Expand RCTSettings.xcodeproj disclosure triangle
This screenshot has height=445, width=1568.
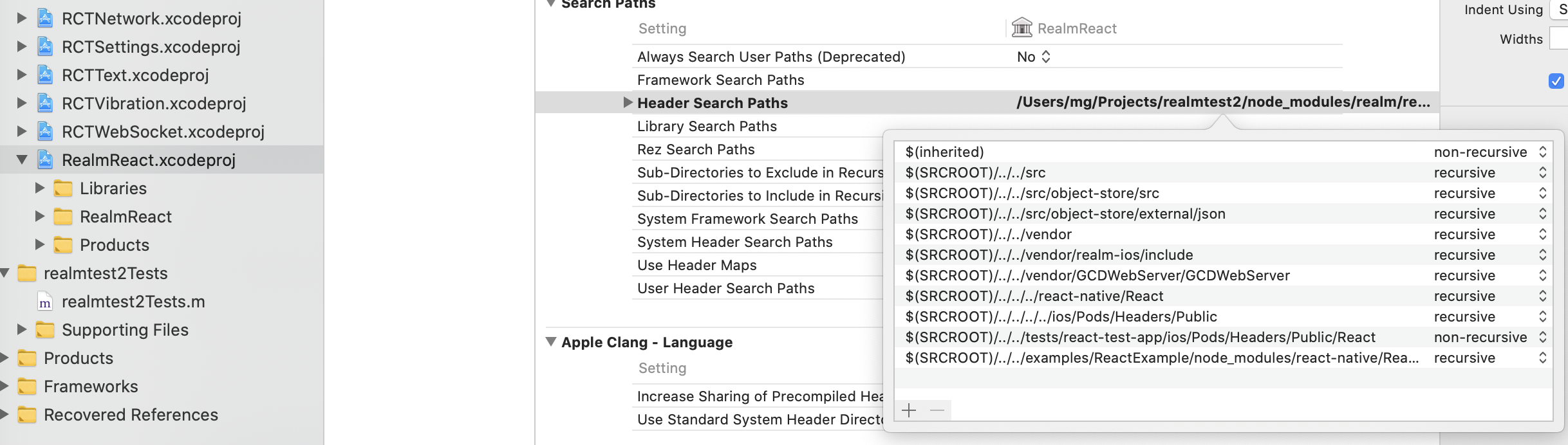[21, 47]
